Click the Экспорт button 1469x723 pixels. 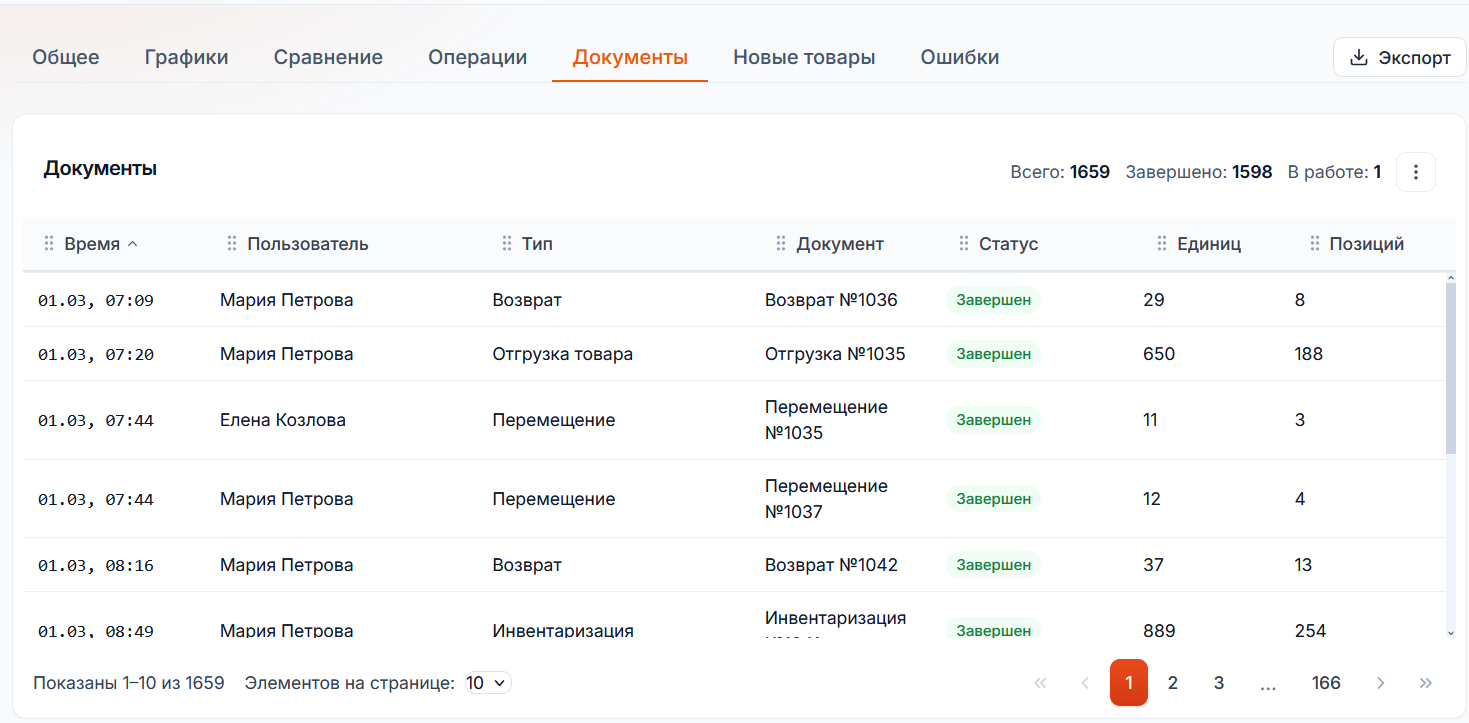pos(1400,57)
